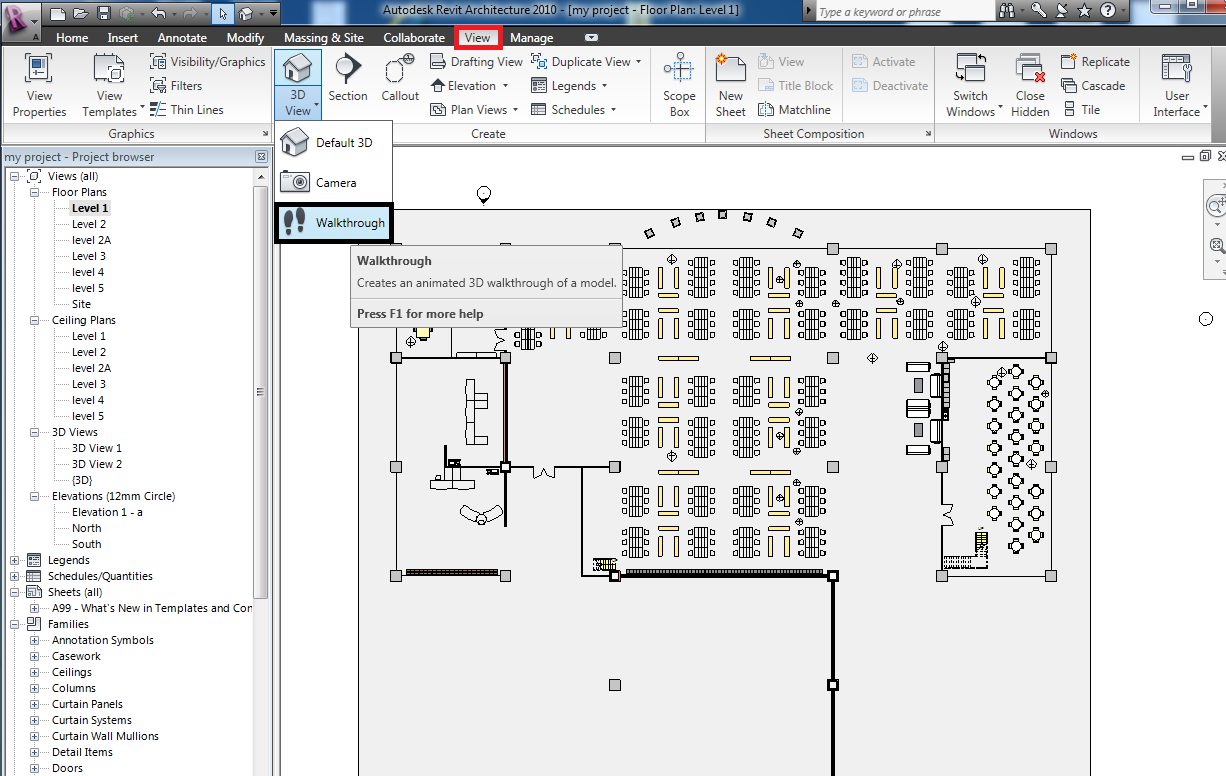
Task: Open the Plan Views dropdown
Action: click(x=474, y=110)
